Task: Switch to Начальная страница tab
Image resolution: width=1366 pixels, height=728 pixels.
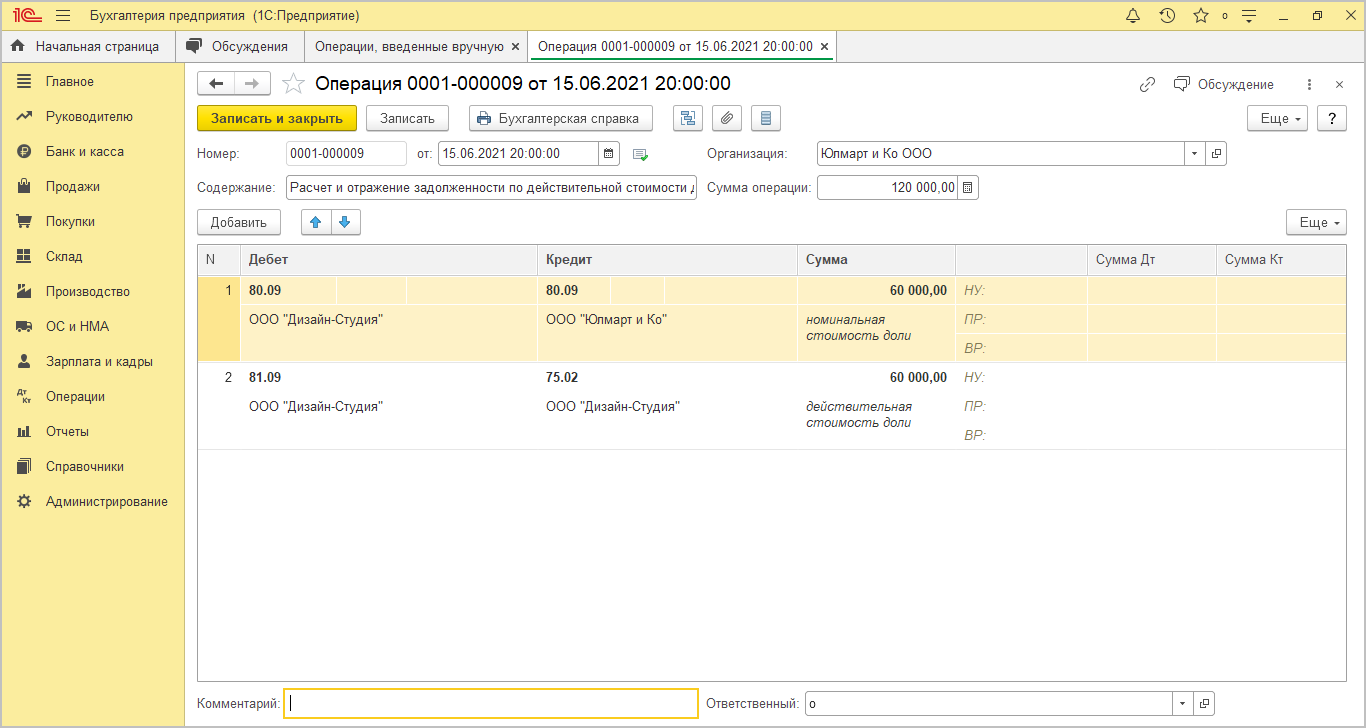Action: (x=87, y=46)
